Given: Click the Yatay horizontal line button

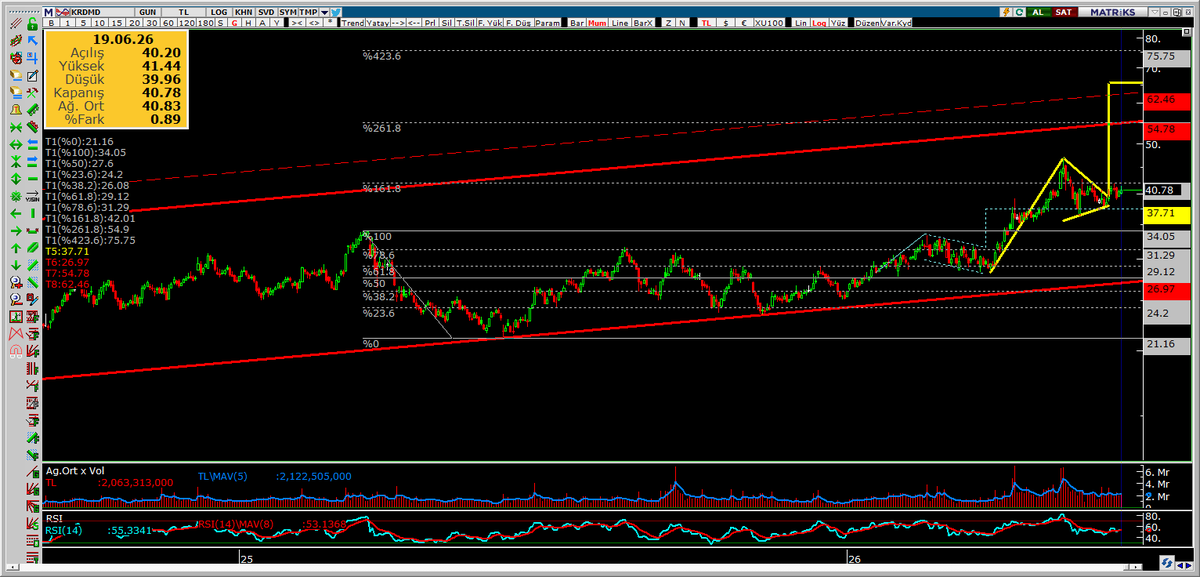Looking at the screenshot, I should click(x=377, y=23).
